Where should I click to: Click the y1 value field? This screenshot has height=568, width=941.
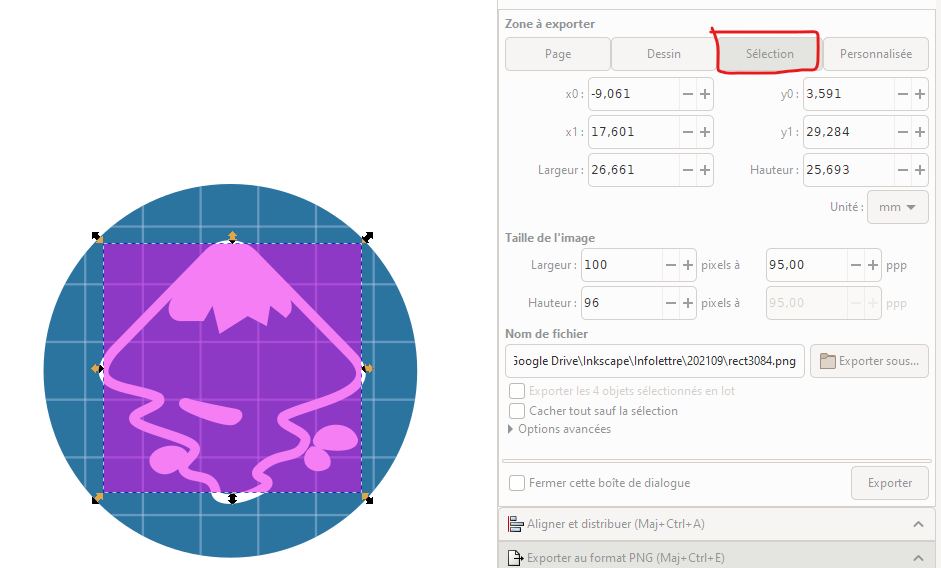(x=849, y=131)
